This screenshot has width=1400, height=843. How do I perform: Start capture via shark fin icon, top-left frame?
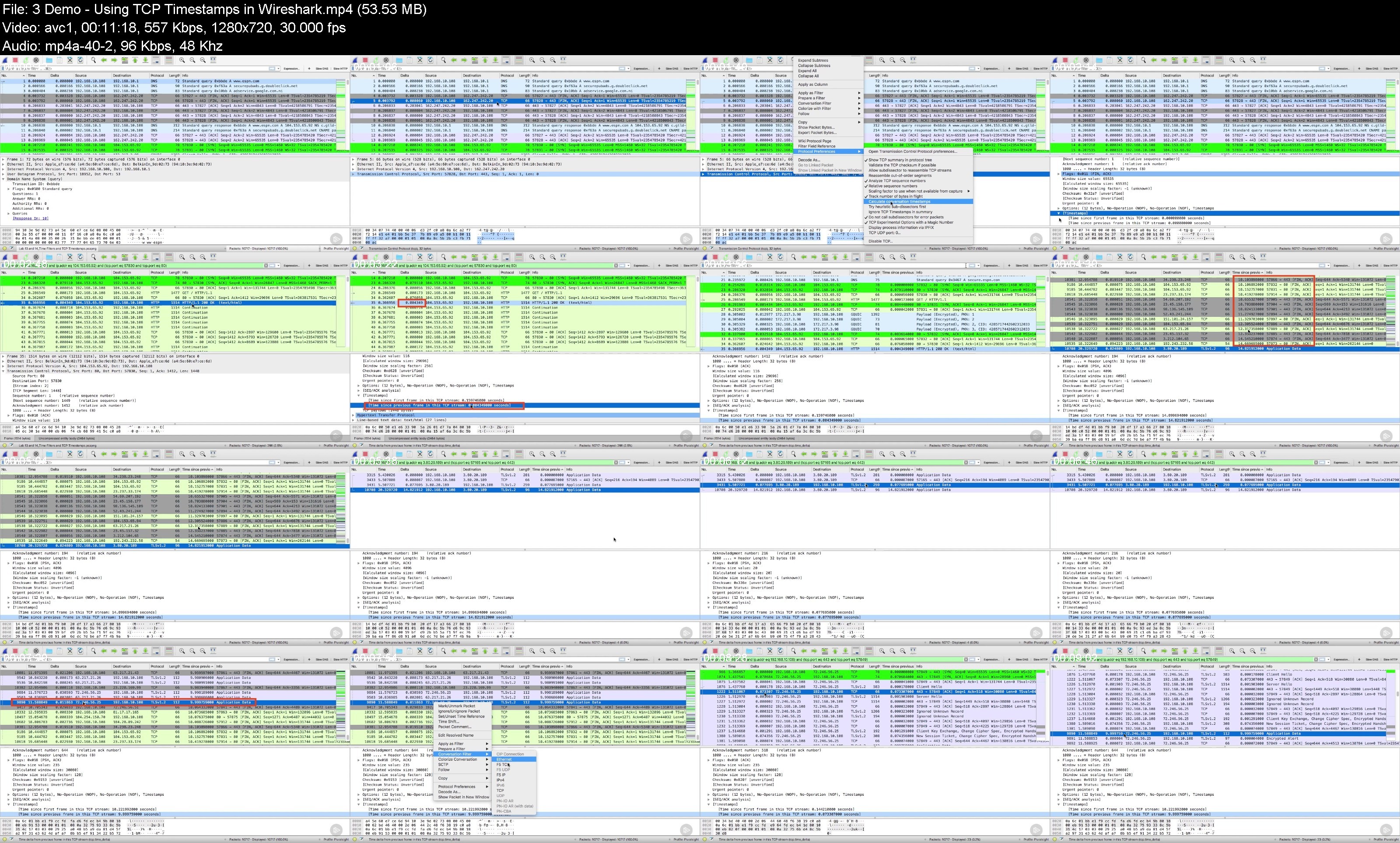[x=5, y=60]
